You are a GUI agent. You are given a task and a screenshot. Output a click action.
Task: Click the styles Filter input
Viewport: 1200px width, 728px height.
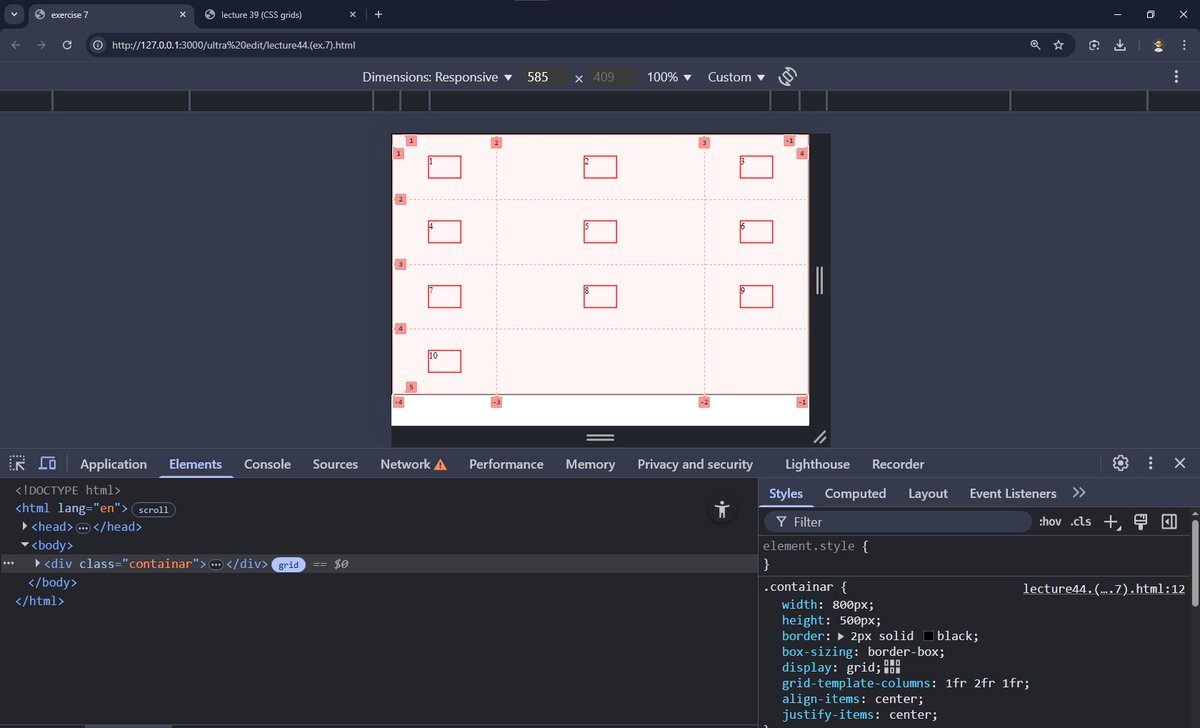(897, 521)
